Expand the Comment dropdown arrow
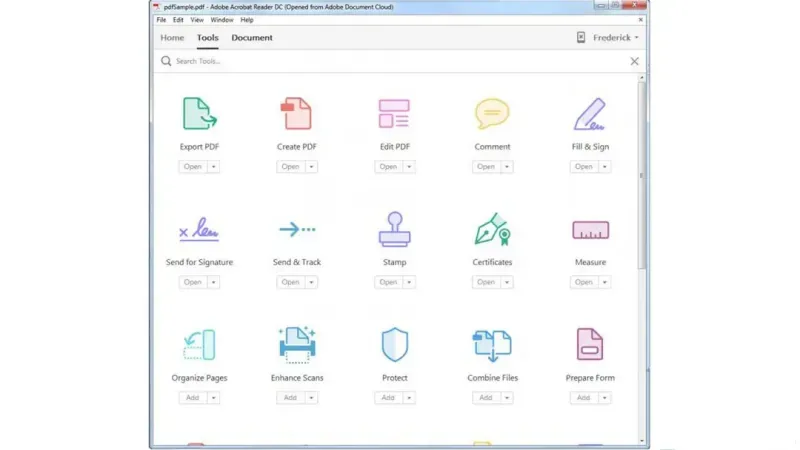 (x=507, y=167)
